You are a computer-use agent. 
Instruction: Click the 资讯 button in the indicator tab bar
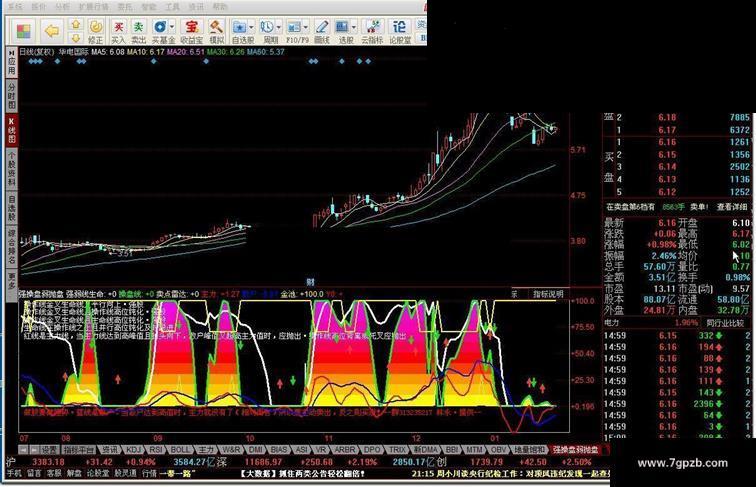point(109,449)
